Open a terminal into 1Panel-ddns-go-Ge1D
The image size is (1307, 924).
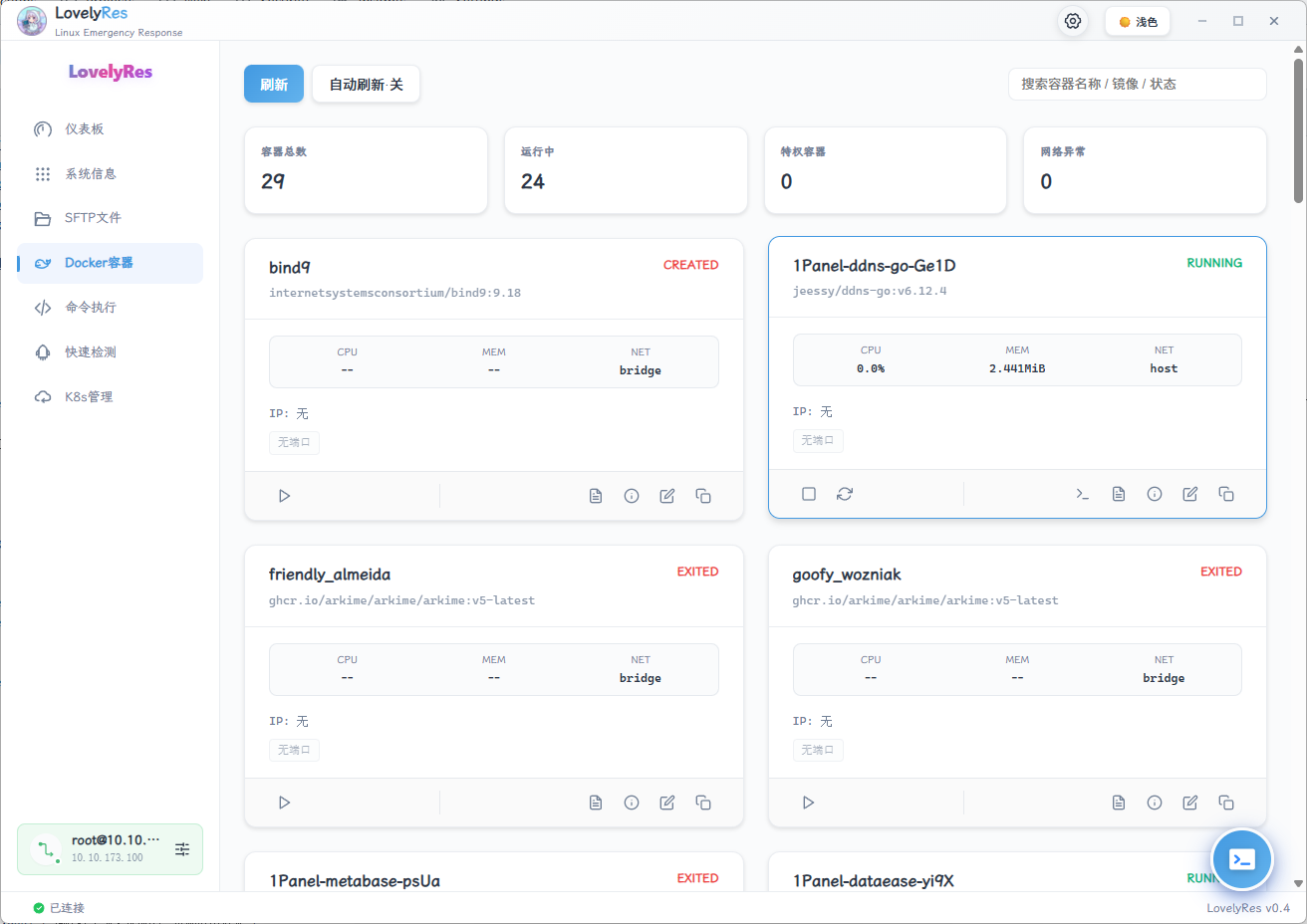[1083, 494]
